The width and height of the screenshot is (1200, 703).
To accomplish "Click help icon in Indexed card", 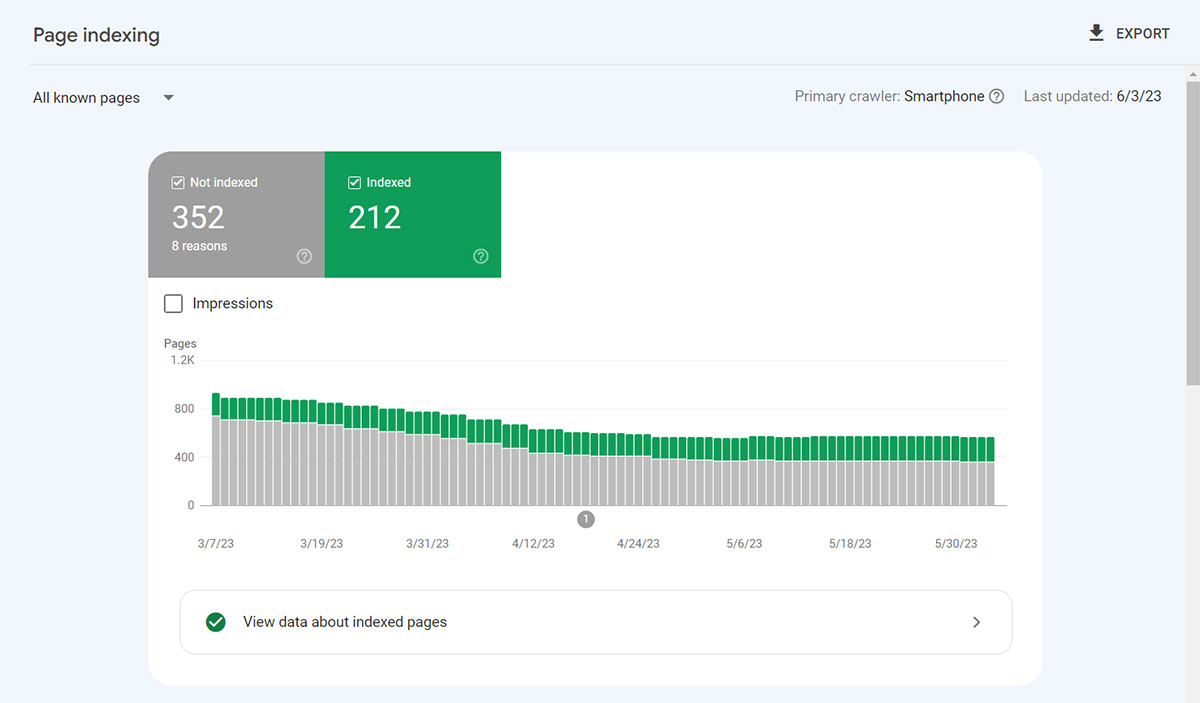I will tap(480, 256).
